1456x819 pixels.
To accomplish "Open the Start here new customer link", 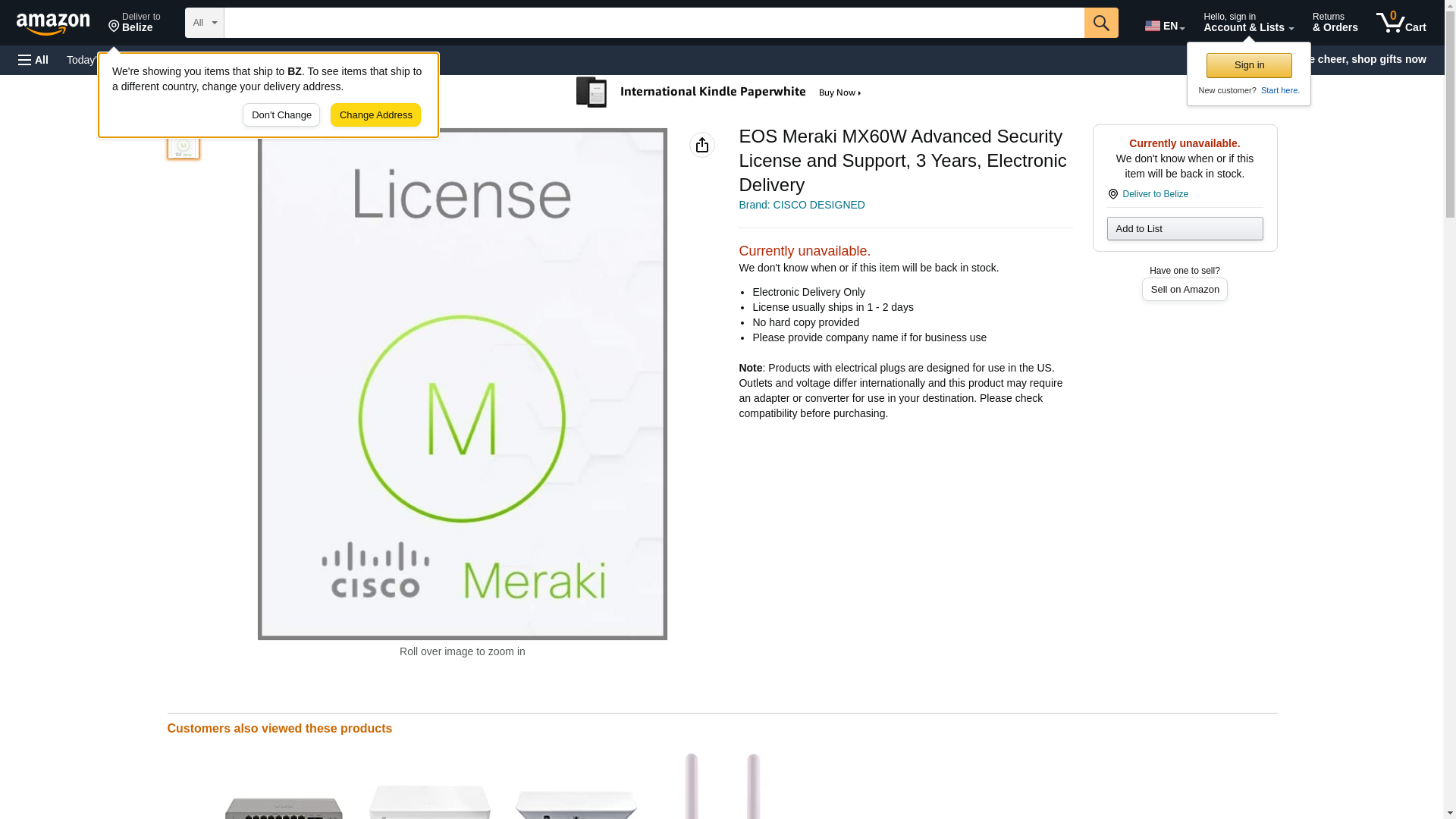I will click(x=1279, y=90).
